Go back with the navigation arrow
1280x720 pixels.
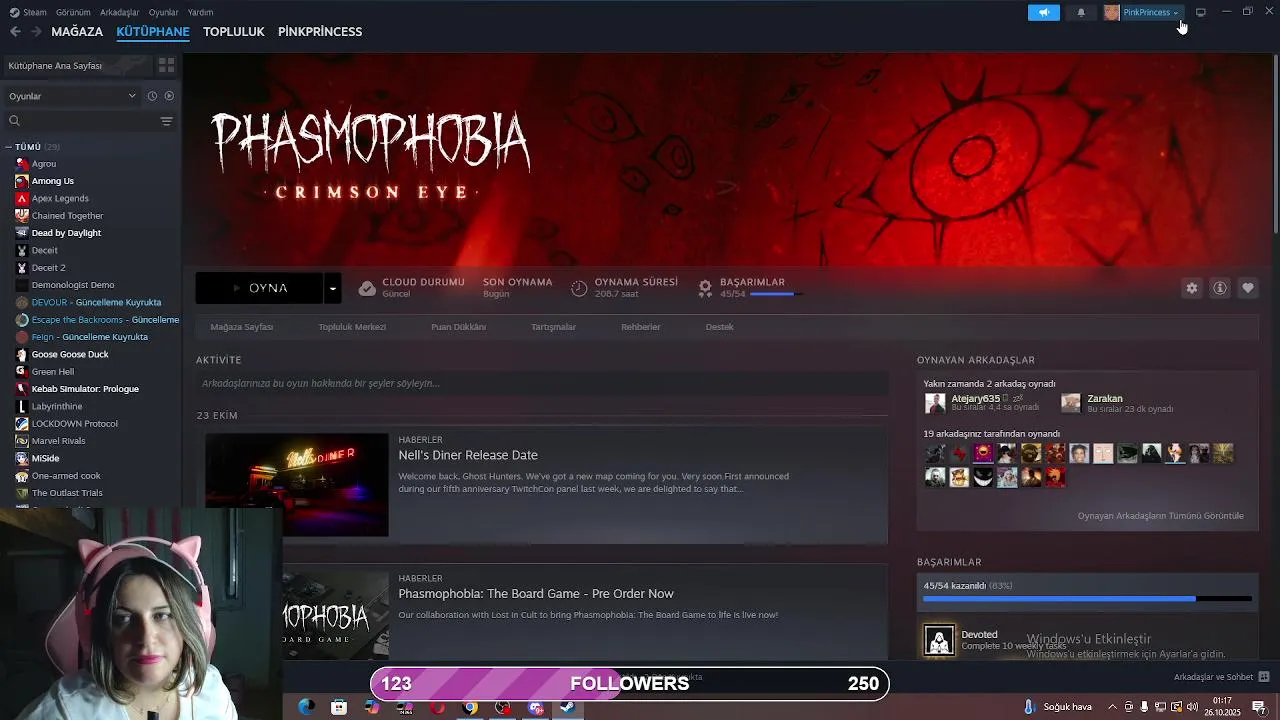(x=15, y=31)
